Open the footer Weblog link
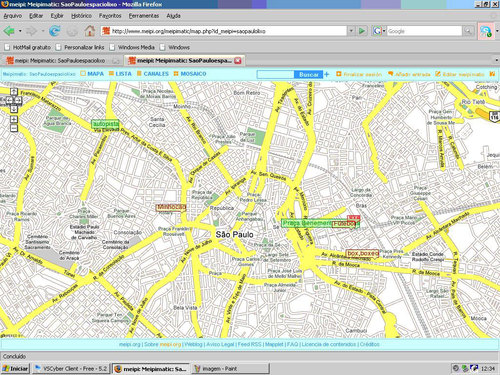 [193, 344]
